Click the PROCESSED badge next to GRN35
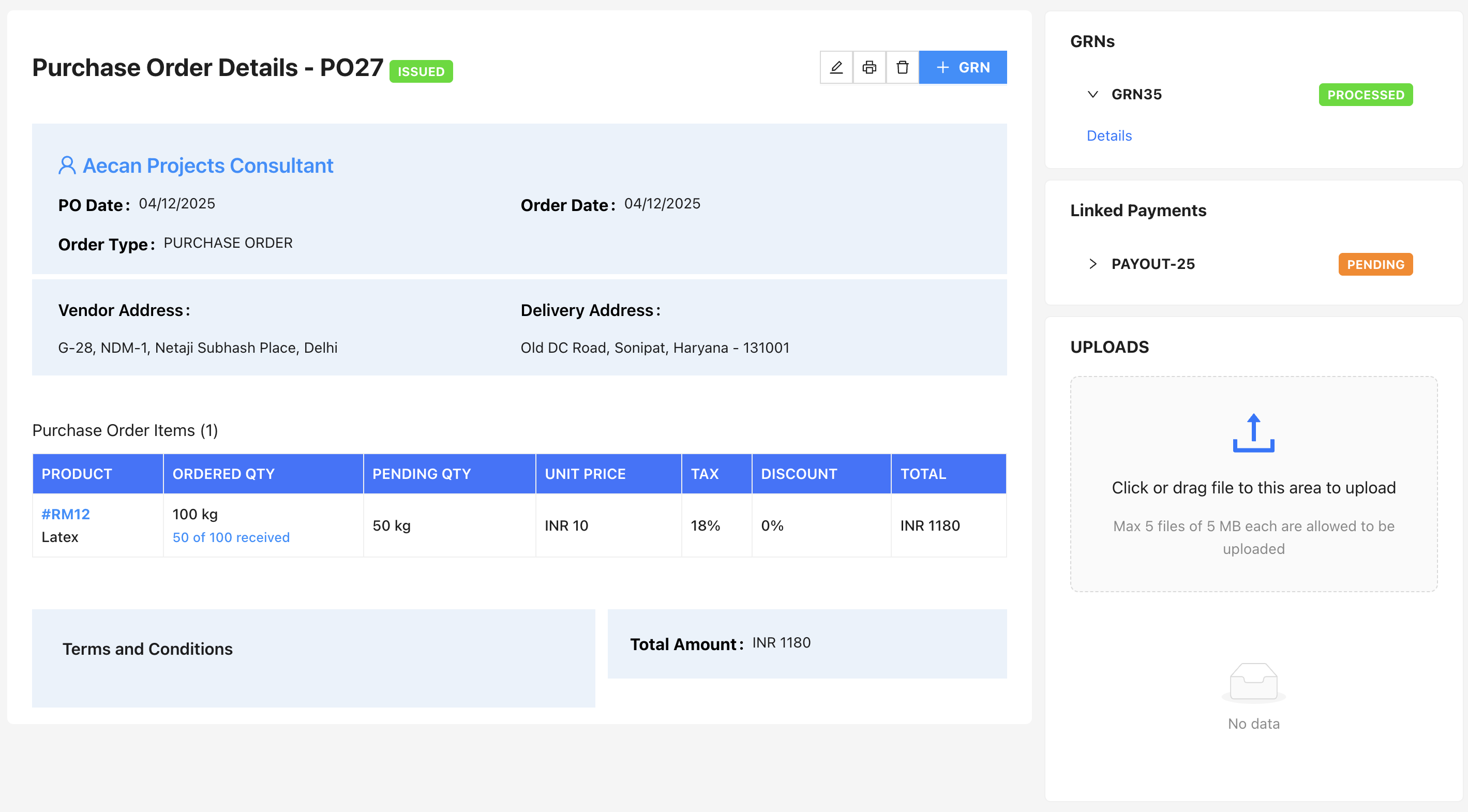1468x812 pixels. [x=1366, y=95]
